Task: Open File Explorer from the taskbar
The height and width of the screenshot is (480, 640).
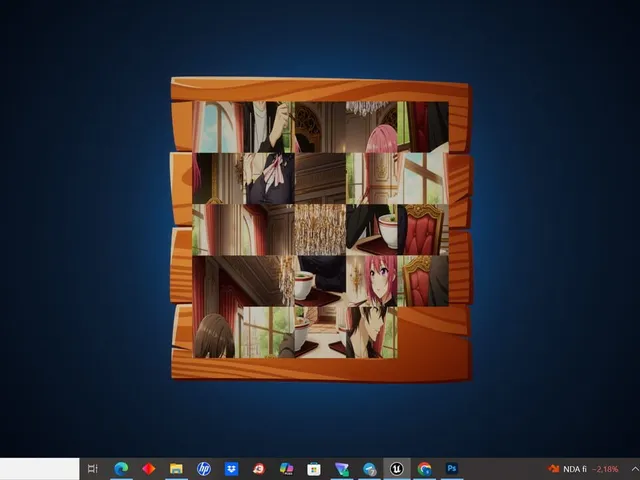Action: point(176,469)
